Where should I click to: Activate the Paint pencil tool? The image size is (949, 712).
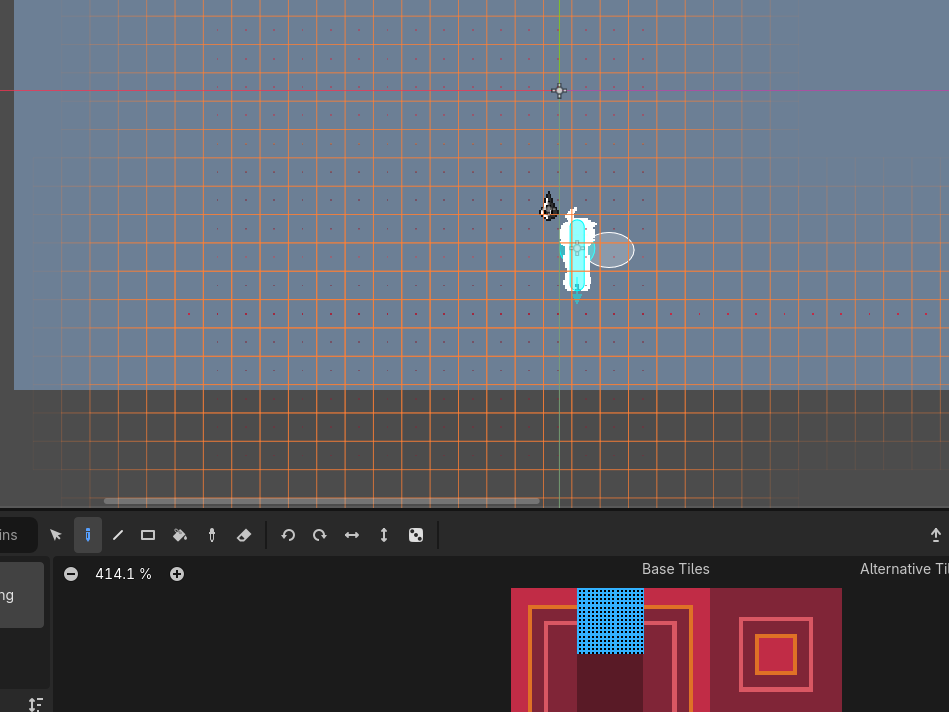coord(88,535)
